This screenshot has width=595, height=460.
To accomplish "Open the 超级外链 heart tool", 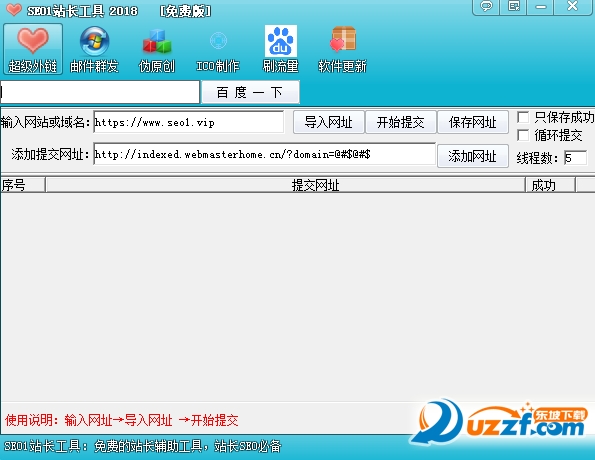I will 33,49.
